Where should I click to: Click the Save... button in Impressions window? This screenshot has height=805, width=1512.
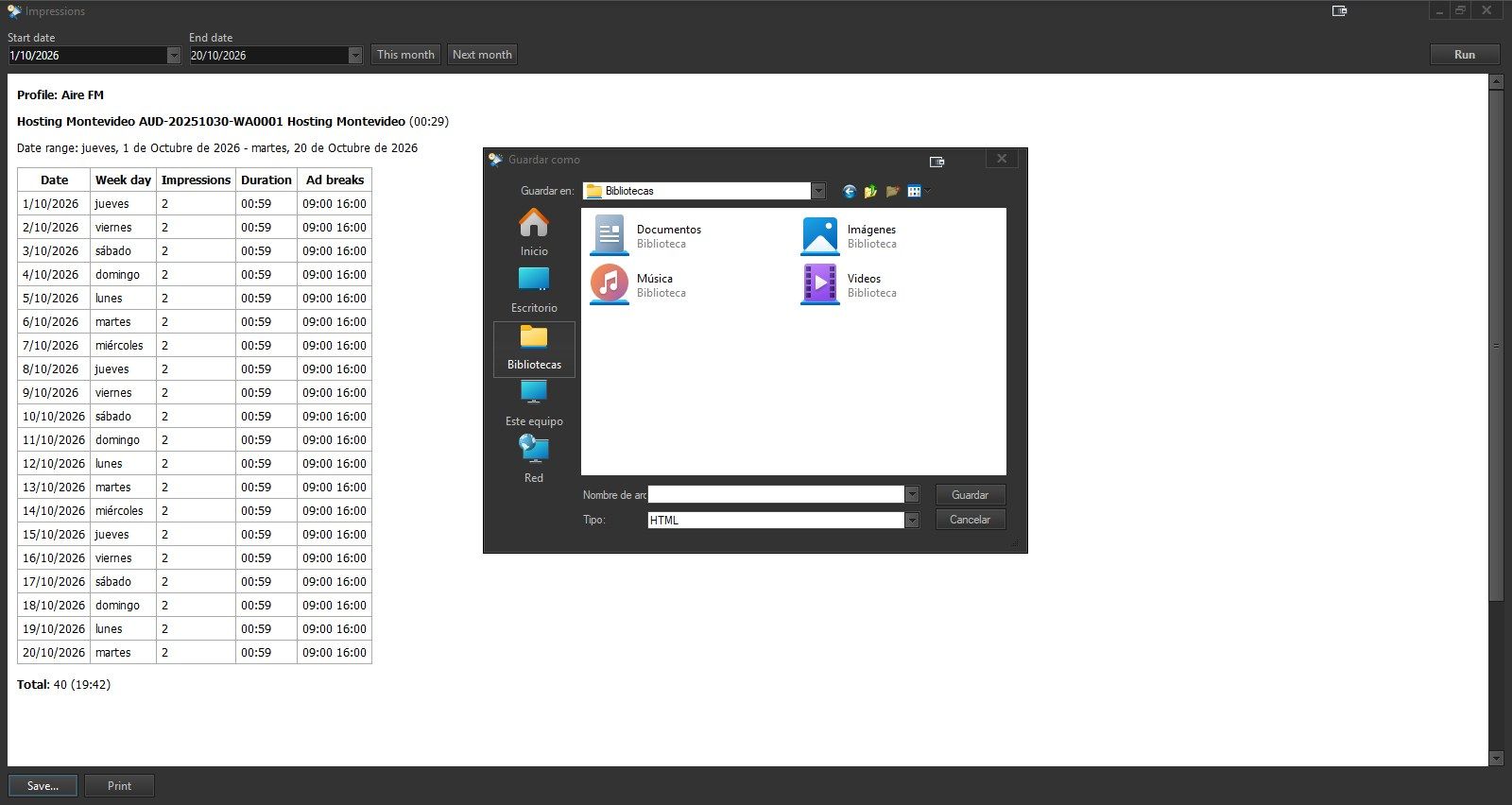click(x=43, y=786)
